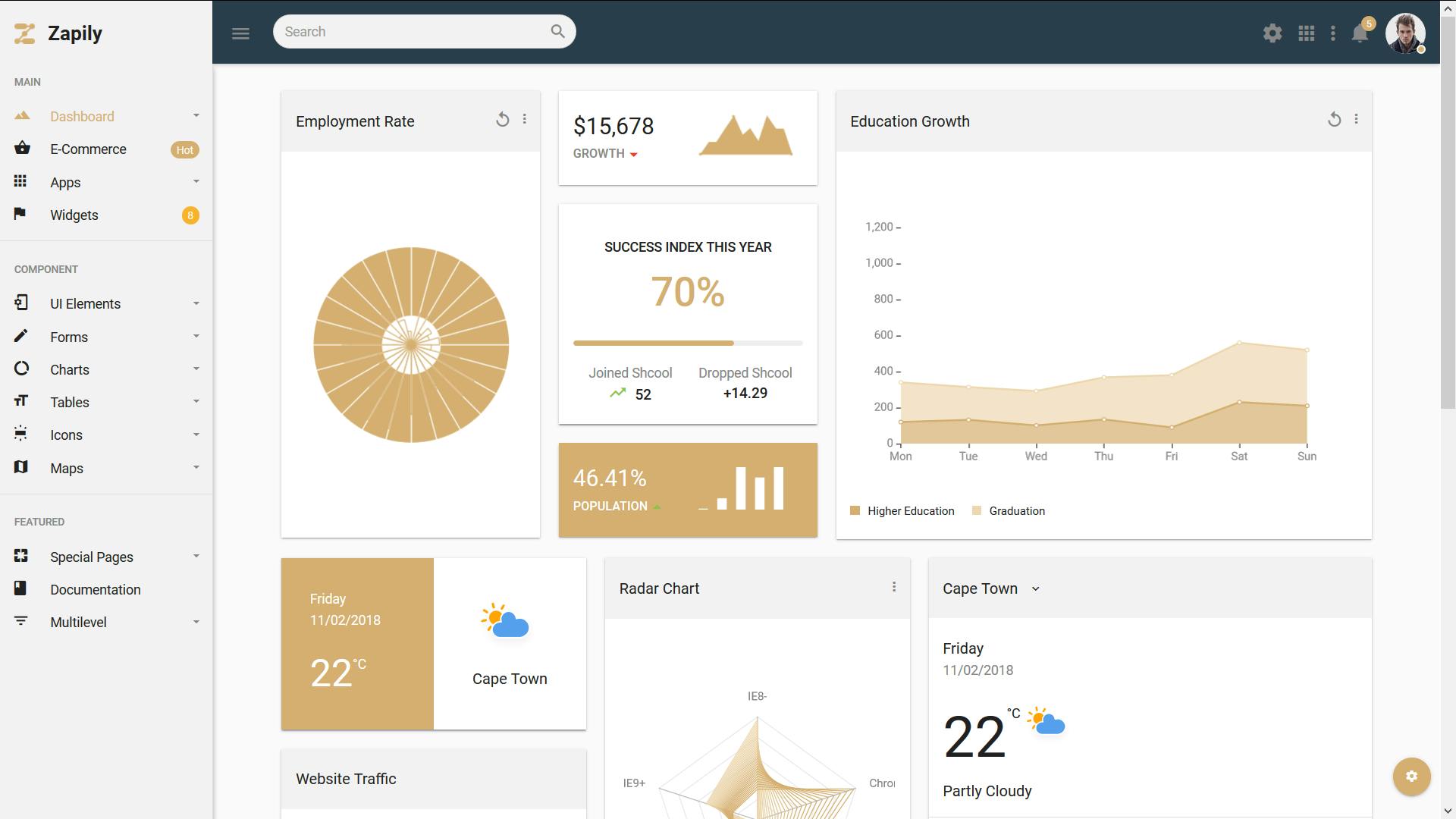Open the floating settings gear button
Image resolution: width=1456 pixels, height=819 pixels.
point(1411,777)
